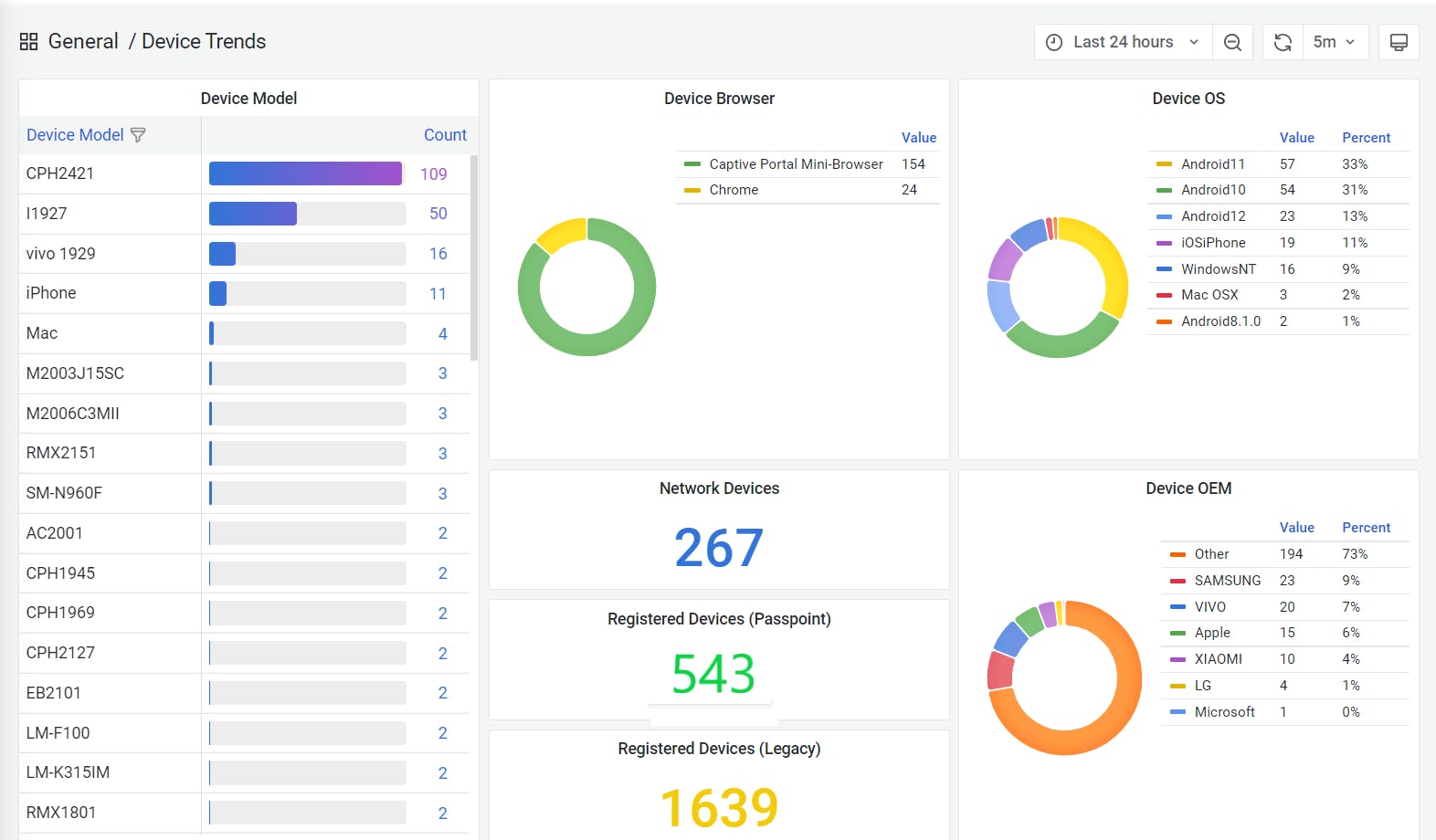Image resolution: width=1436 pixels, height=840 pixels.
Task: Open the Registered Devices (Passpoint) panel menu
Action: click(719, 619)
